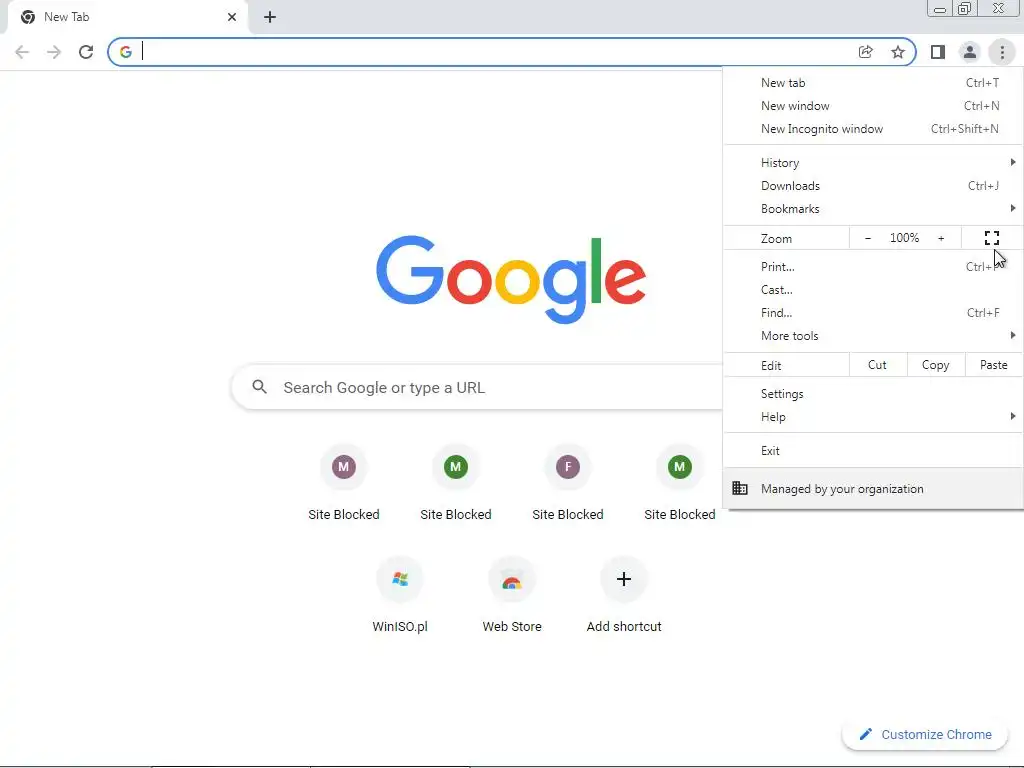Viewport: 1024px width, 768px height.
Task: Toggle fullscreen mode icon in Zoom row
Action: [992, 238]
